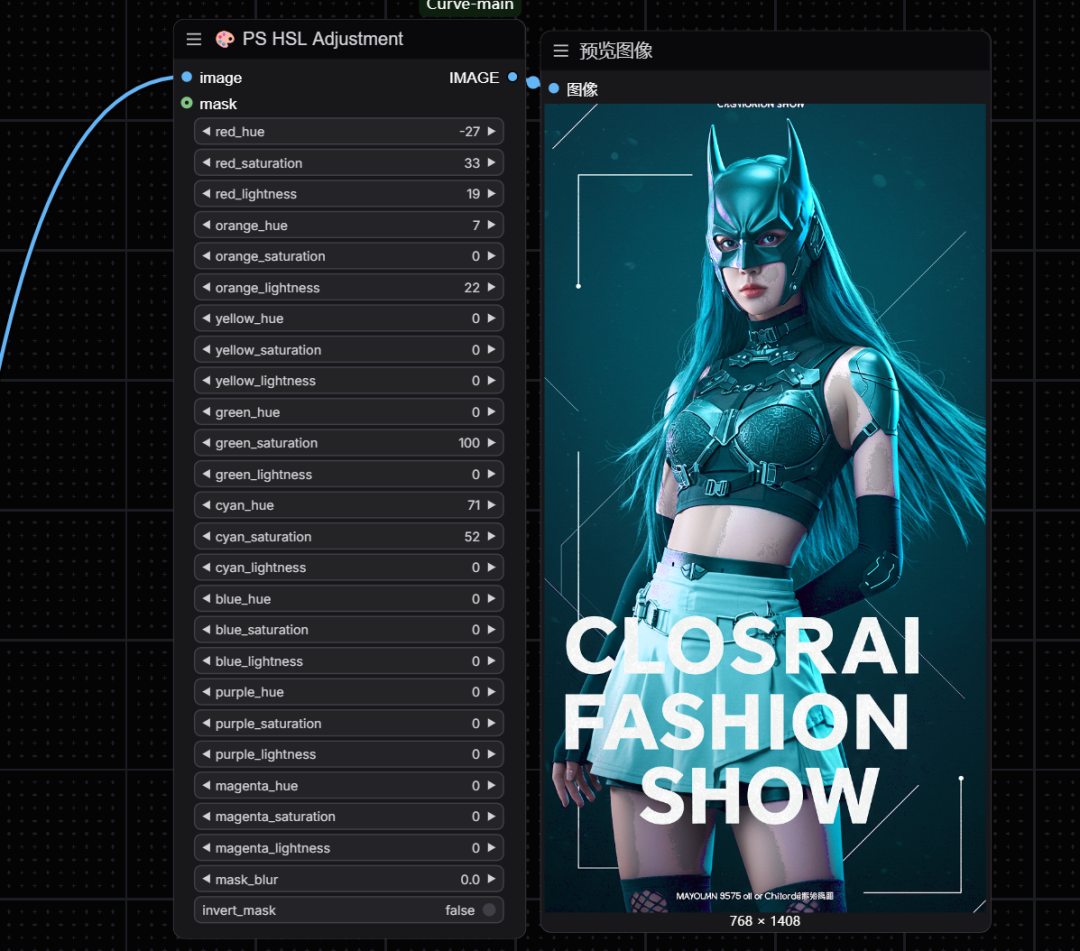Decrease red_hue with its left arrow

click(x=206, y=131)
